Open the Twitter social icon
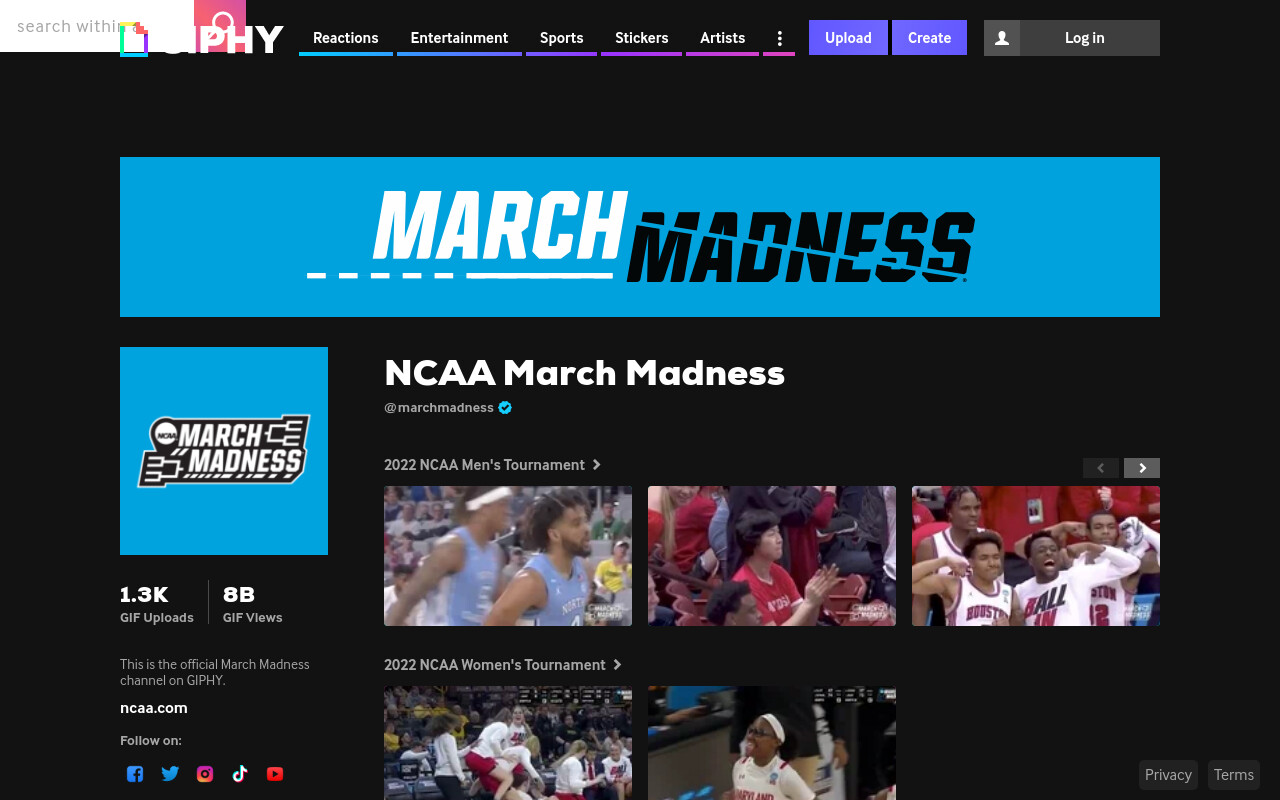 (x=170, y=773)
